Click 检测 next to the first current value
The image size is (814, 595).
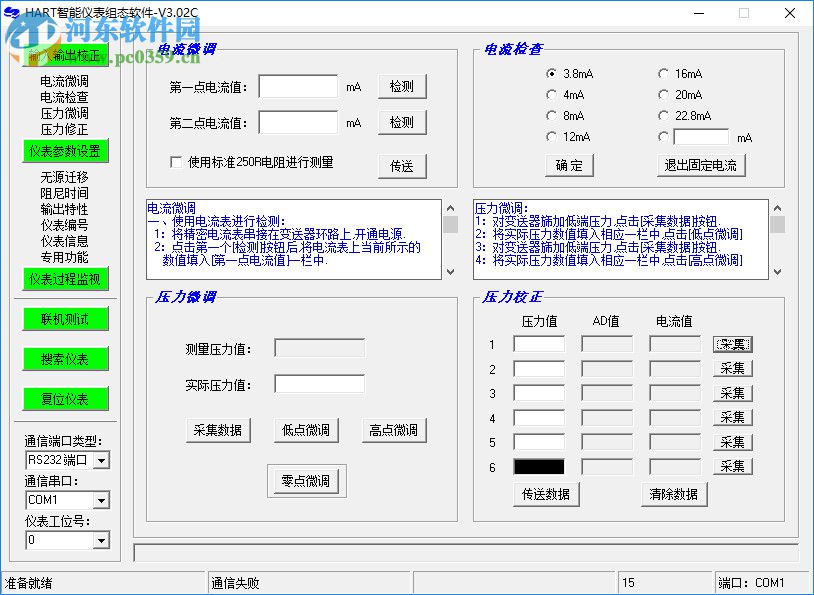click(x=401, y=86)
